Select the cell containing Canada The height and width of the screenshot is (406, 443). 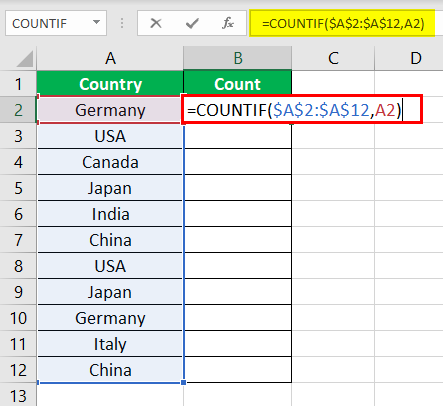click(110, 162)
